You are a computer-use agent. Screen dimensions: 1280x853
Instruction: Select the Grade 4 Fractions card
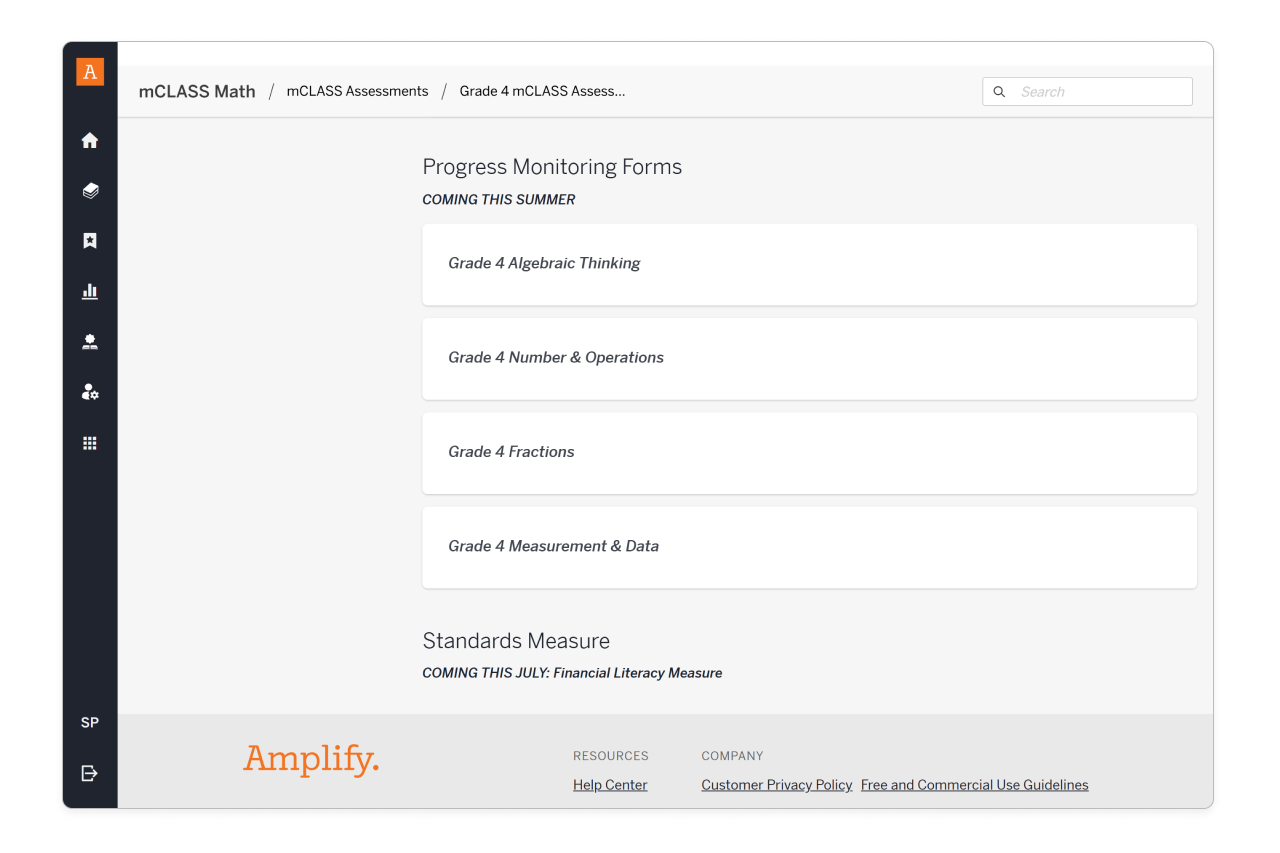(809, 453)
